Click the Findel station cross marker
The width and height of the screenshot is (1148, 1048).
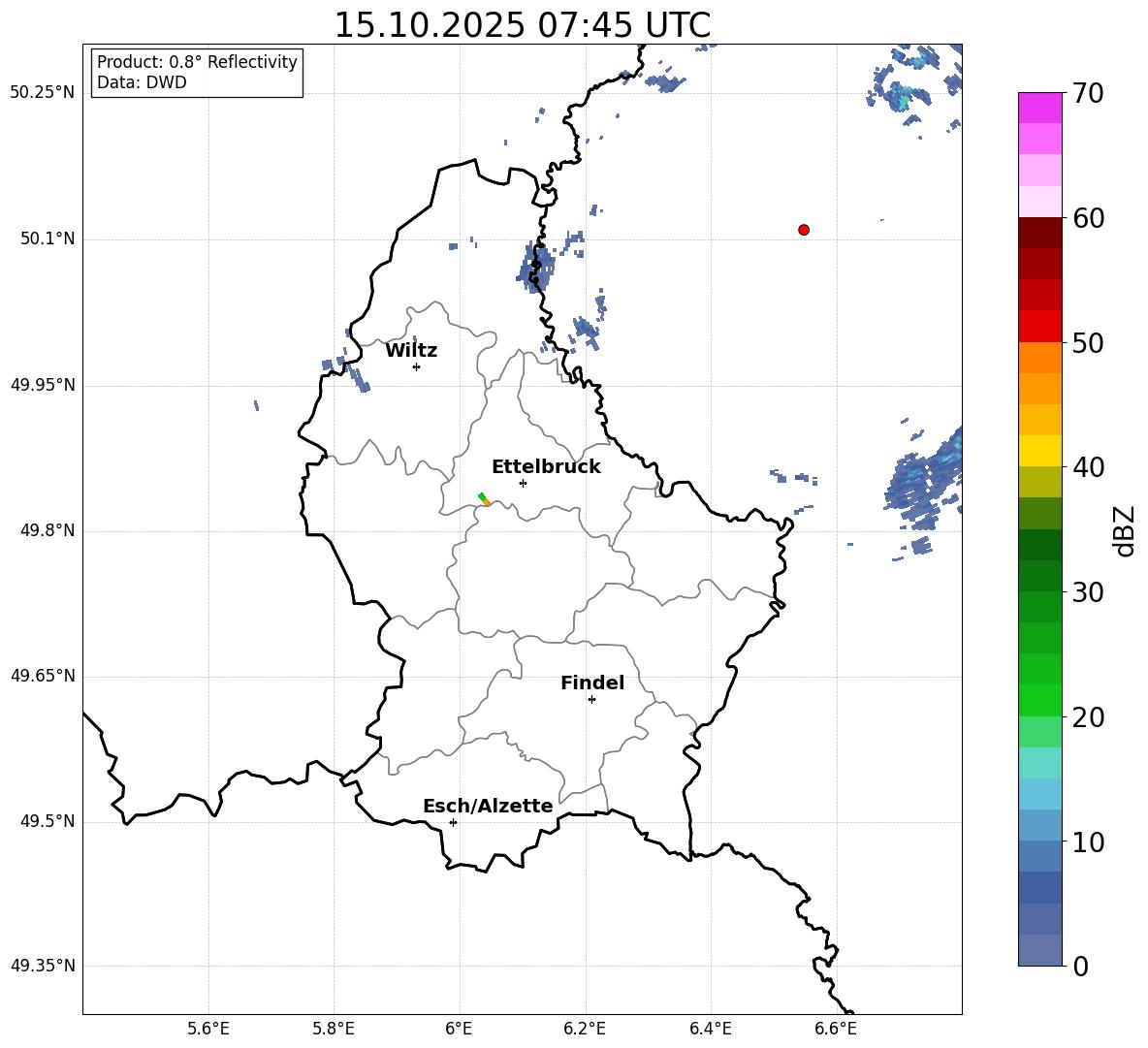click(x=591, y=700)
